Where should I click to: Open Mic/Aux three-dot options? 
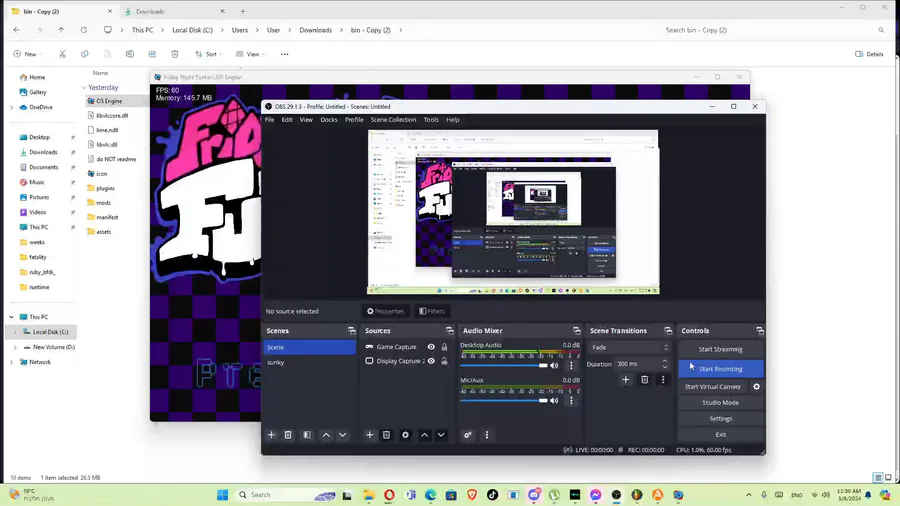(571, 400)
